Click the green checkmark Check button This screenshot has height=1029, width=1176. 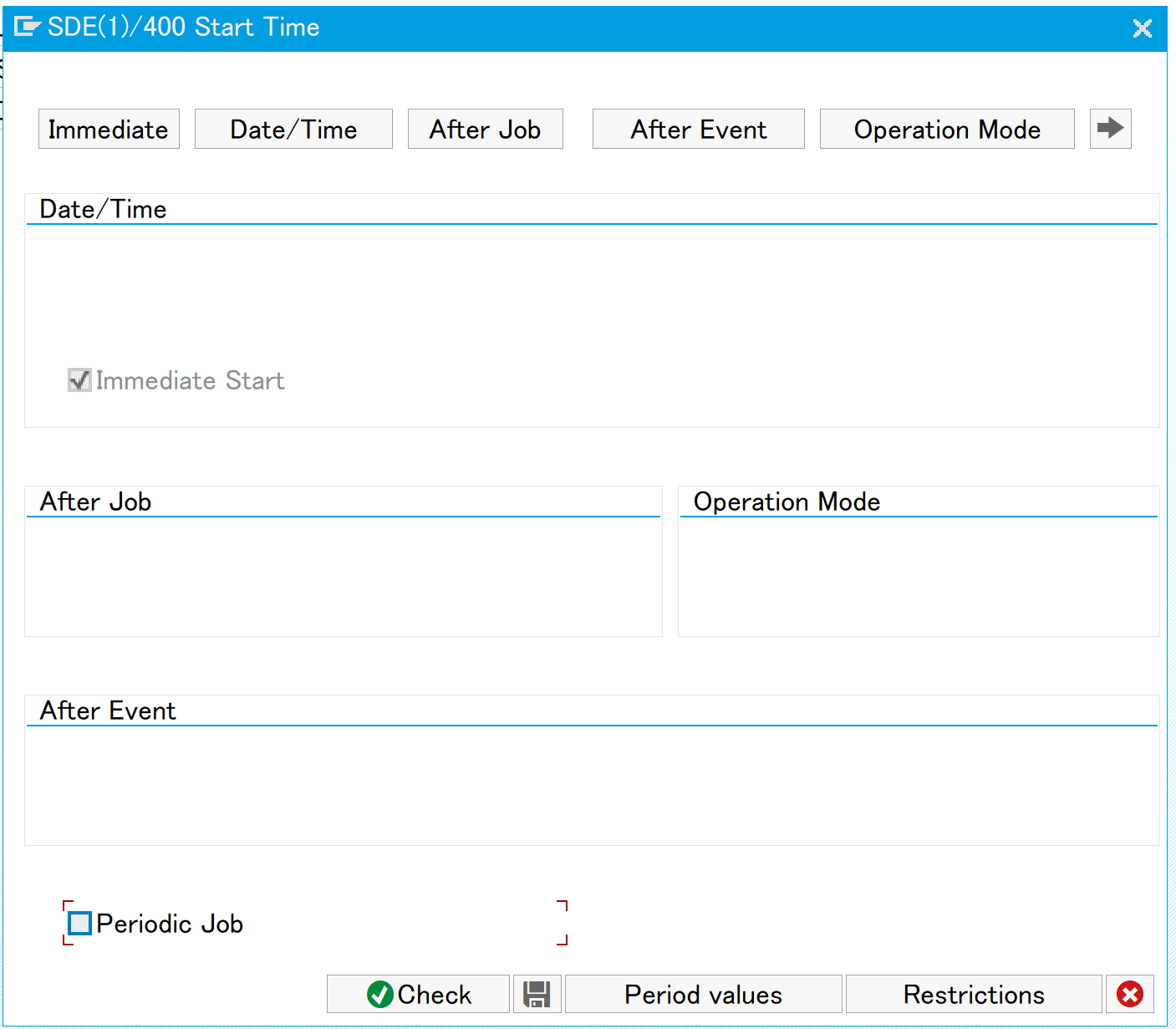[x=418, y=994]
